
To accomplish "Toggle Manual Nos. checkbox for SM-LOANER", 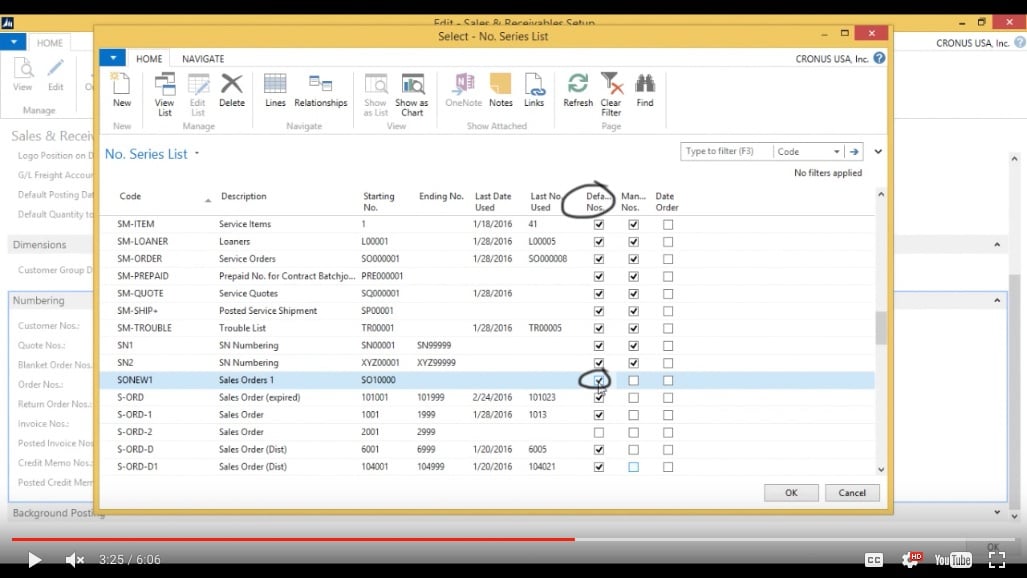I will click(x=633, y=242).
